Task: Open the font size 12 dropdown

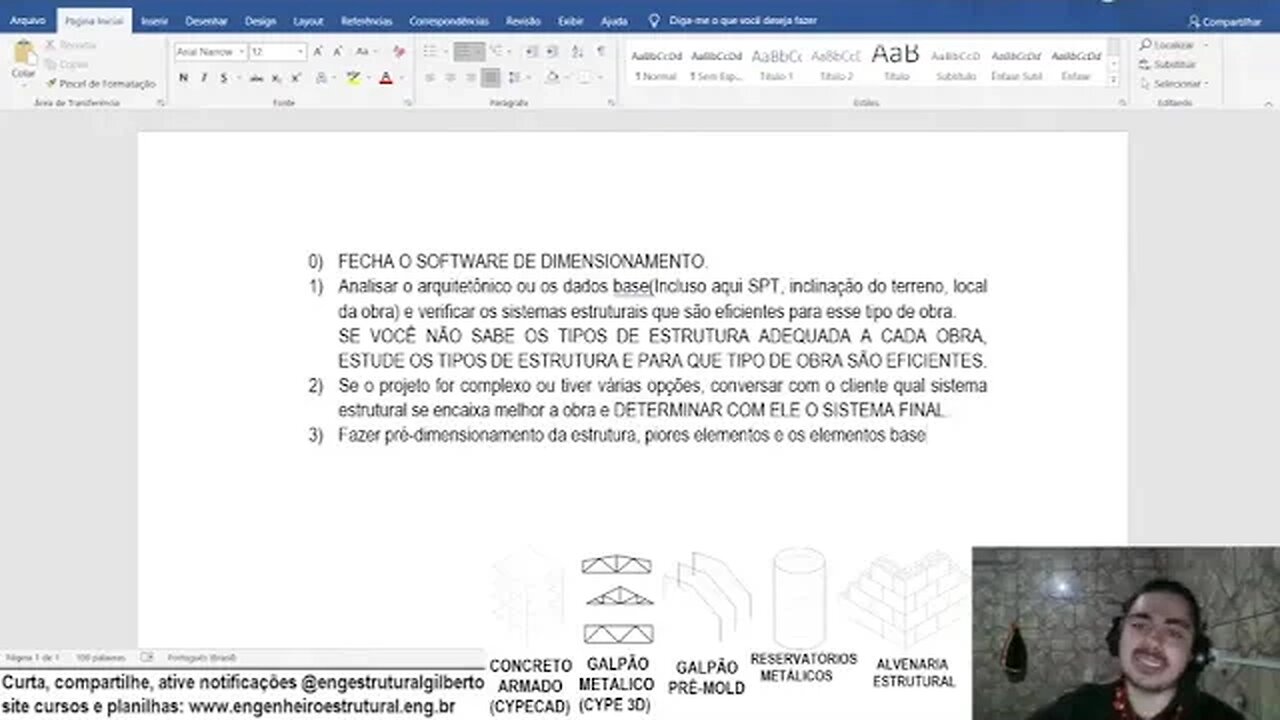Action: pos(300,52)
